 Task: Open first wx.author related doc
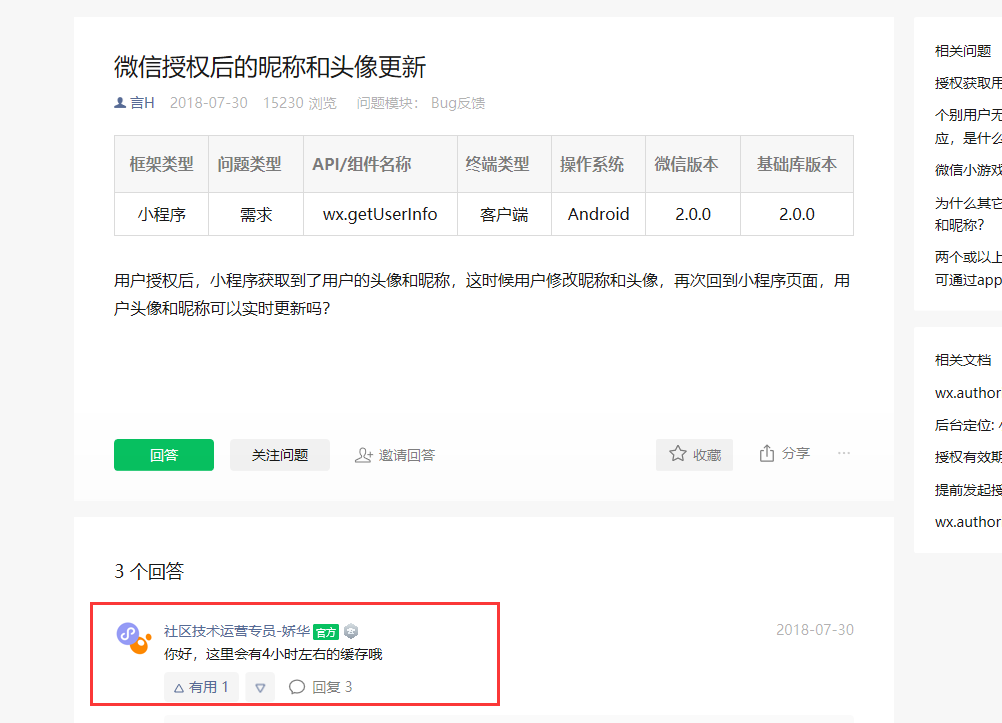coord(968,393)
